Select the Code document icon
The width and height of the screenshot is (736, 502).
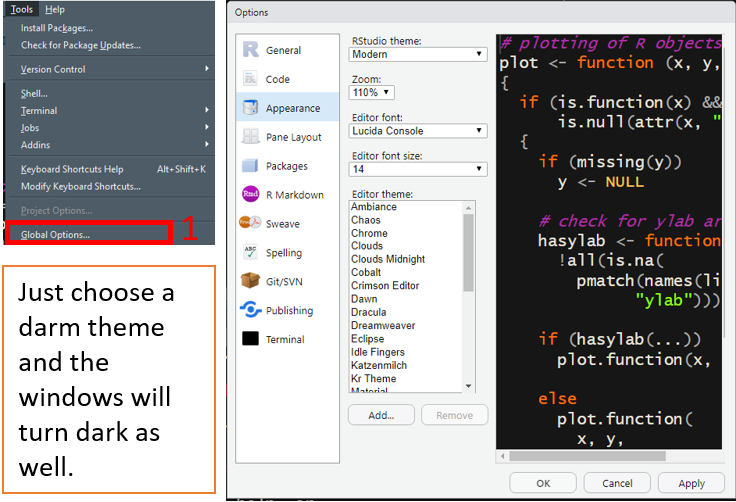250,79
